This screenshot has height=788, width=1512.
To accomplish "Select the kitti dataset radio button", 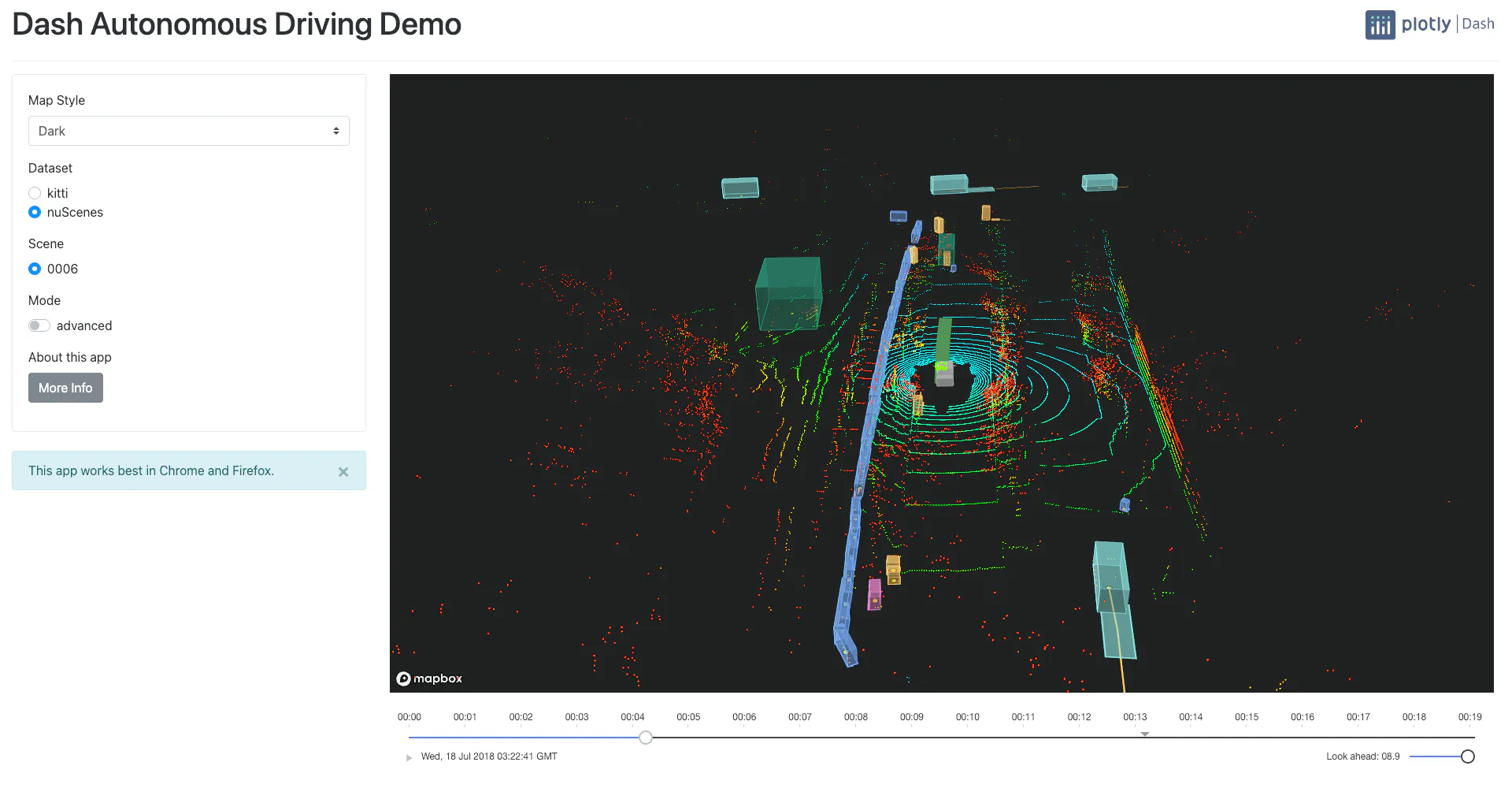I will [35, 193].
